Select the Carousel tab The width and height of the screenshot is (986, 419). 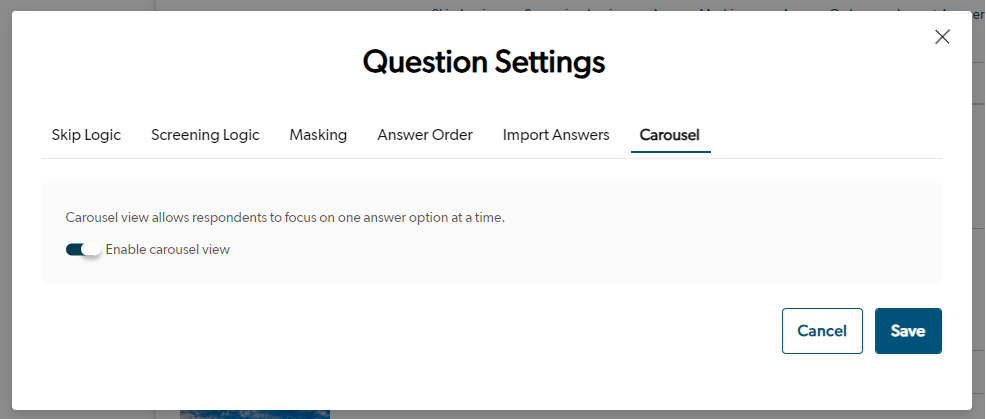[670, 135]
